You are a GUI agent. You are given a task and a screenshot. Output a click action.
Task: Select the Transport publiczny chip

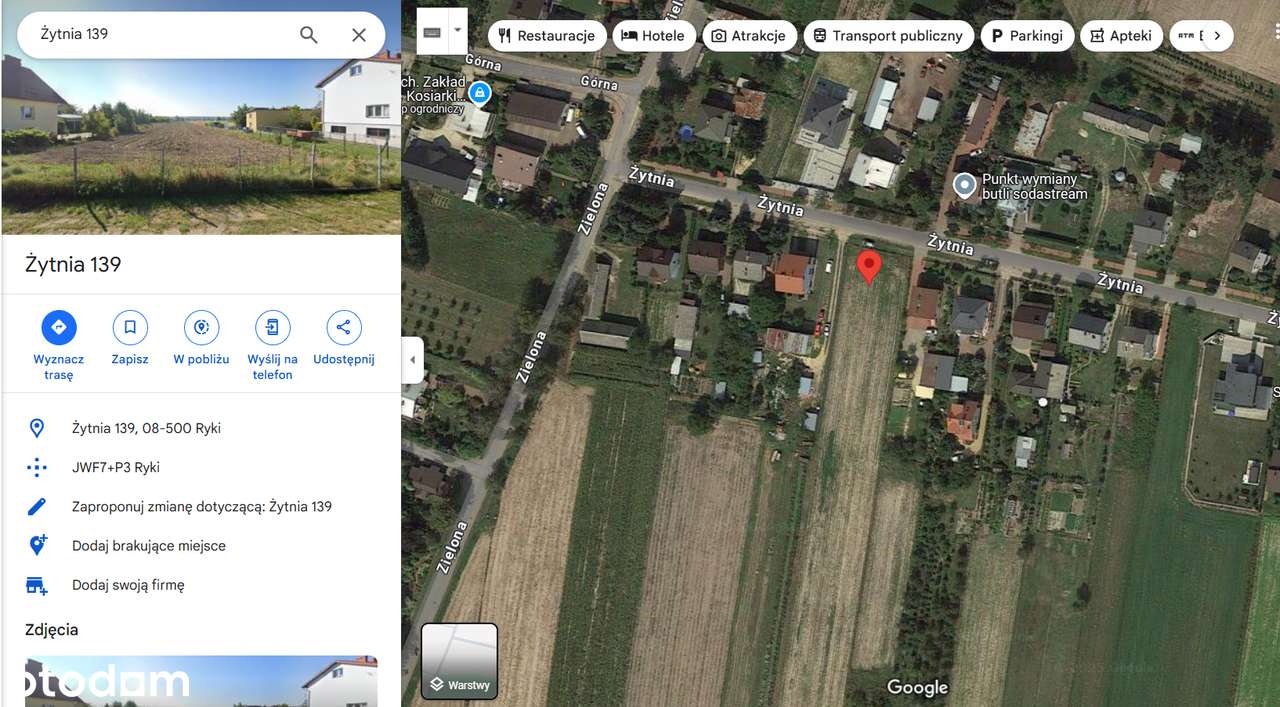point(888,36)
